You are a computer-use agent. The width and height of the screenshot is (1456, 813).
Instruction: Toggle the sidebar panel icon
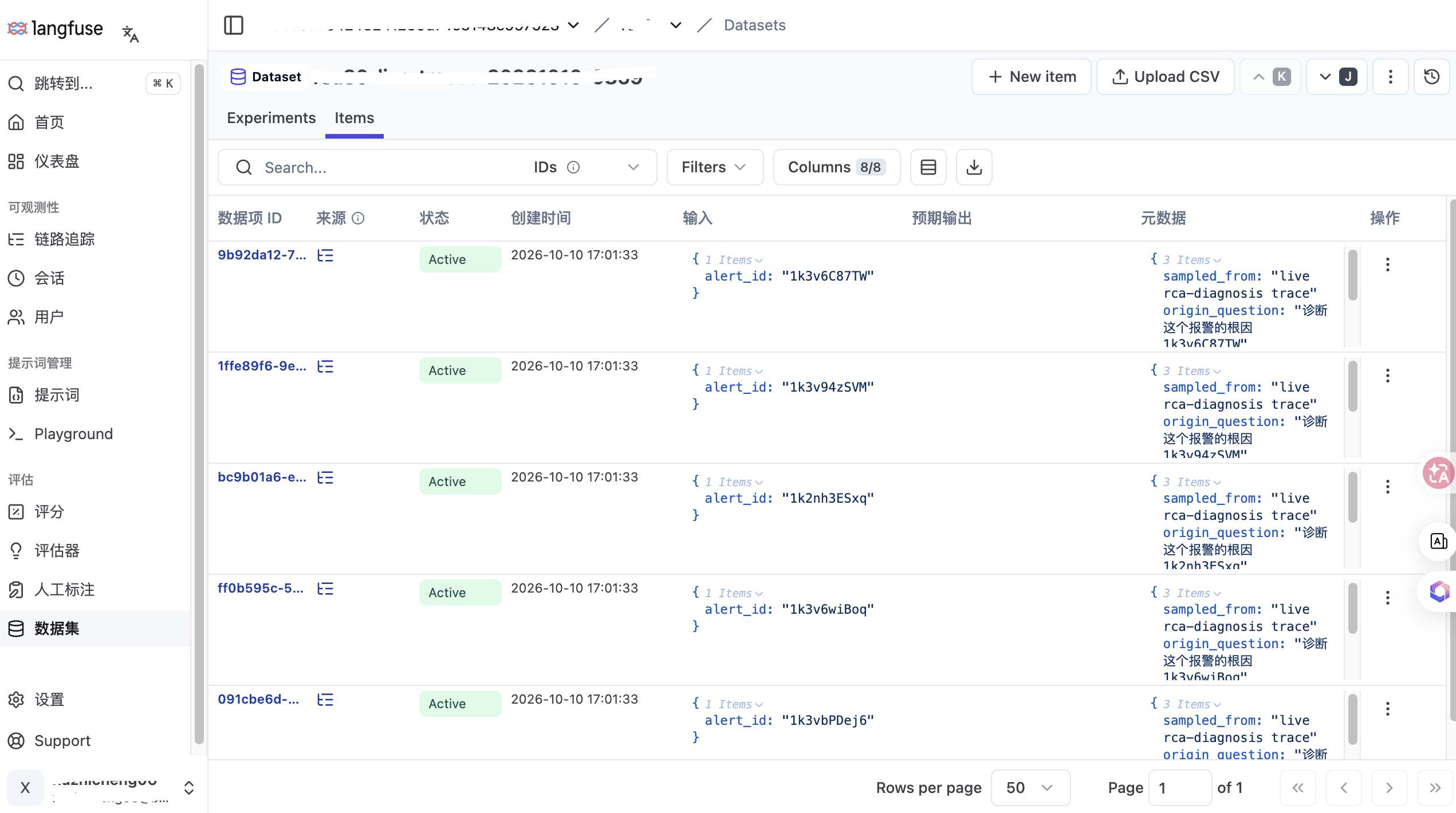(x=233, y=25)
